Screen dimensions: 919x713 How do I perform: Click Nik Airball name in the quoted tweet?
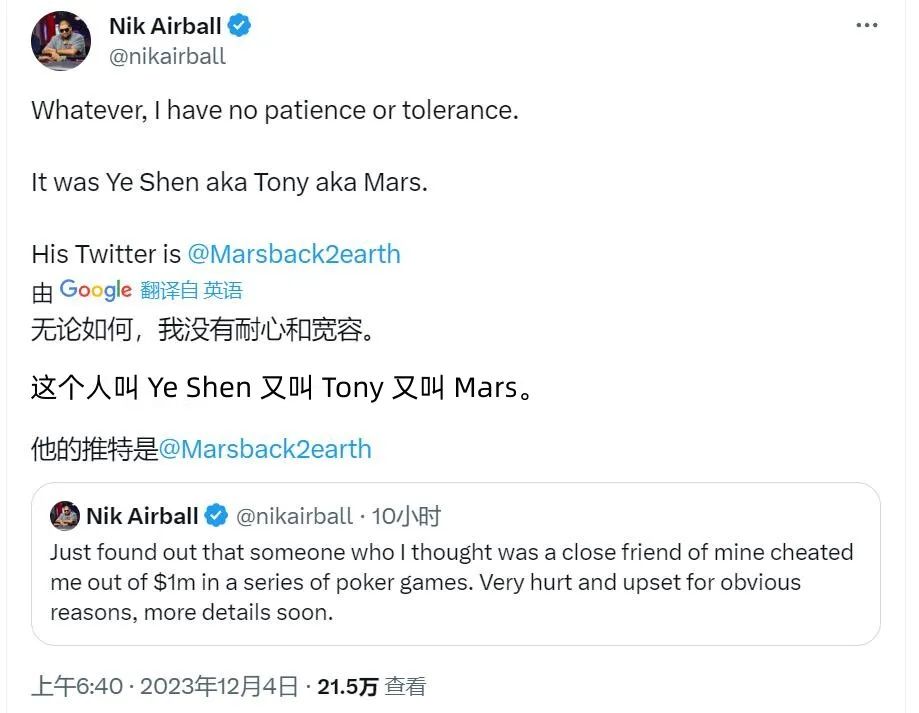(141, 516)
